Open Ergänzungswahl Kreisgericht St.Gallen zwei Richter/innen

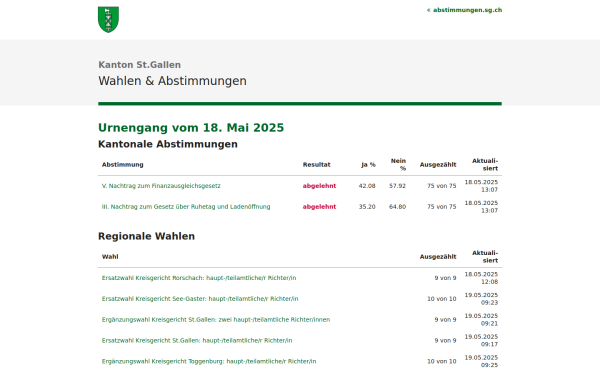pos(216,320)
